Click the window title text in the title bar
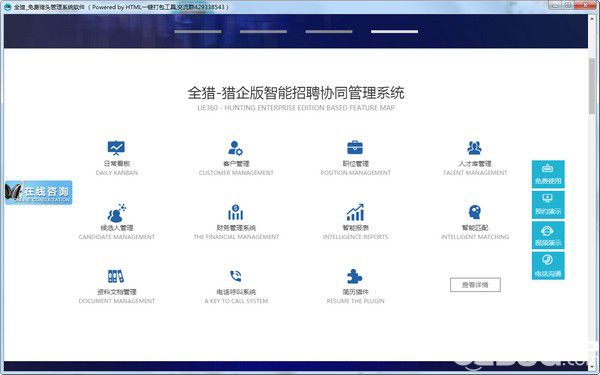600x375 pixels. tap(121, 7)
